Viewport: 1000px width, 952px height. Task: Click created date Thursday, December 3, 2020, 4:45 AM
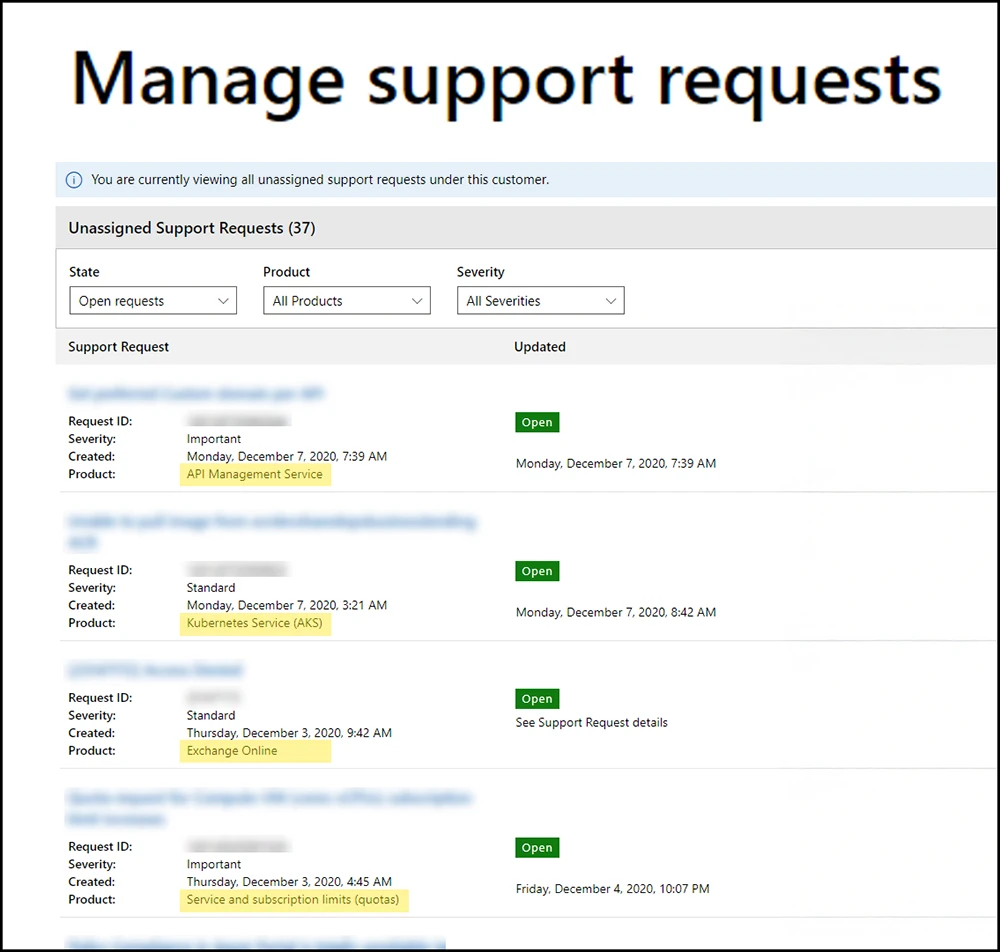[289, 882]
